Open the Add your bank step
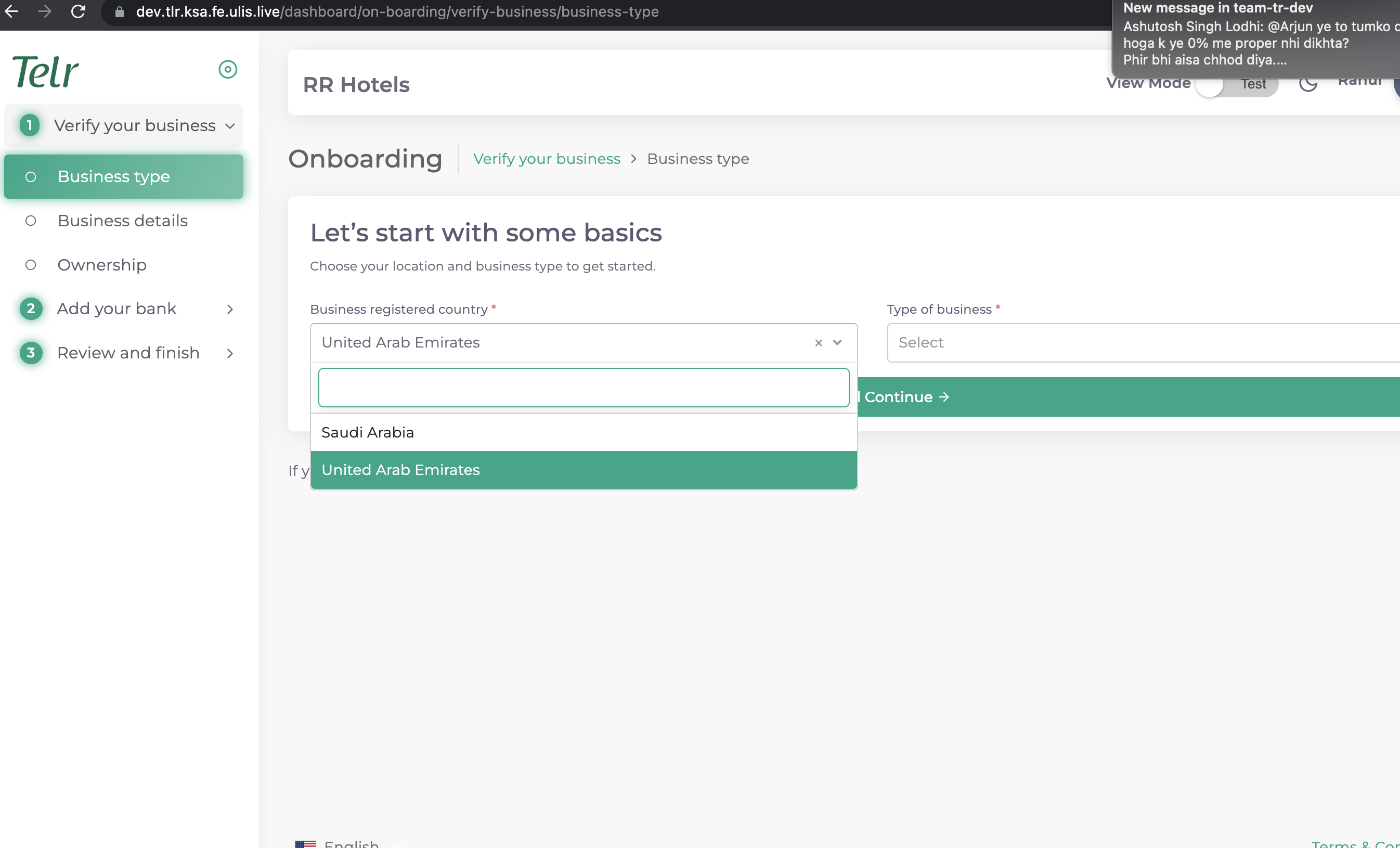Image resolution: width=1400 pixels, height=848 pixels. click(x=116, y=309)
